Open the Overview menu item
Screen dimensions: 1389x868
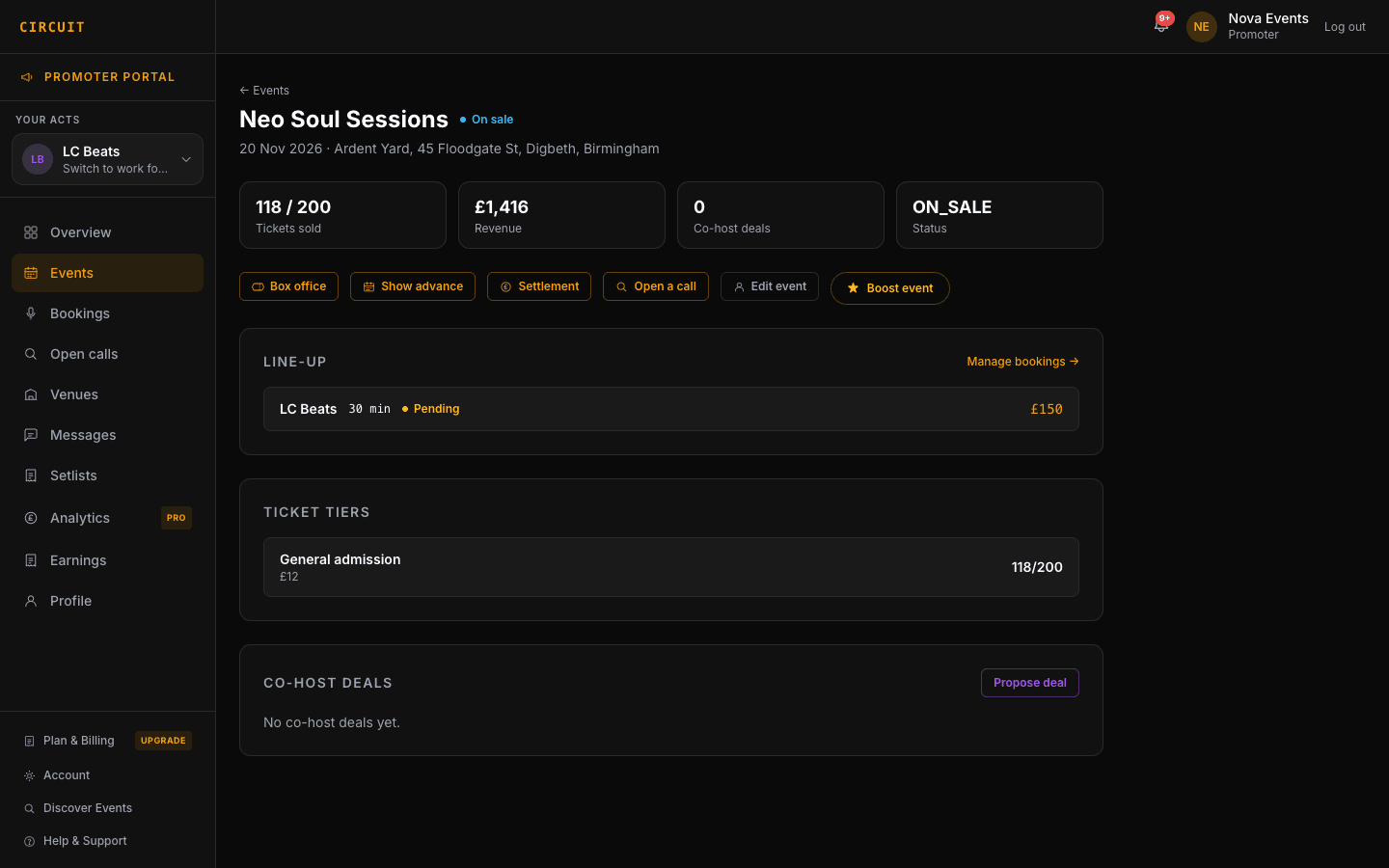(107, 232)
